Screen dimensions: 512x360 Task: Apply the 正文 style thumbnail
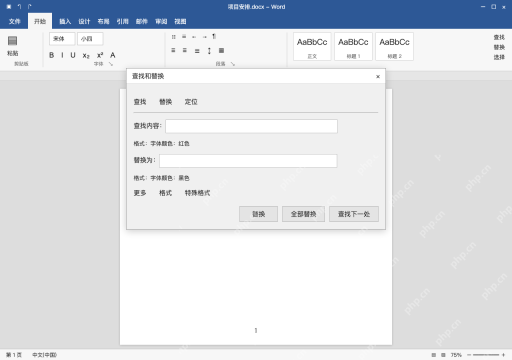coord(312,47)
